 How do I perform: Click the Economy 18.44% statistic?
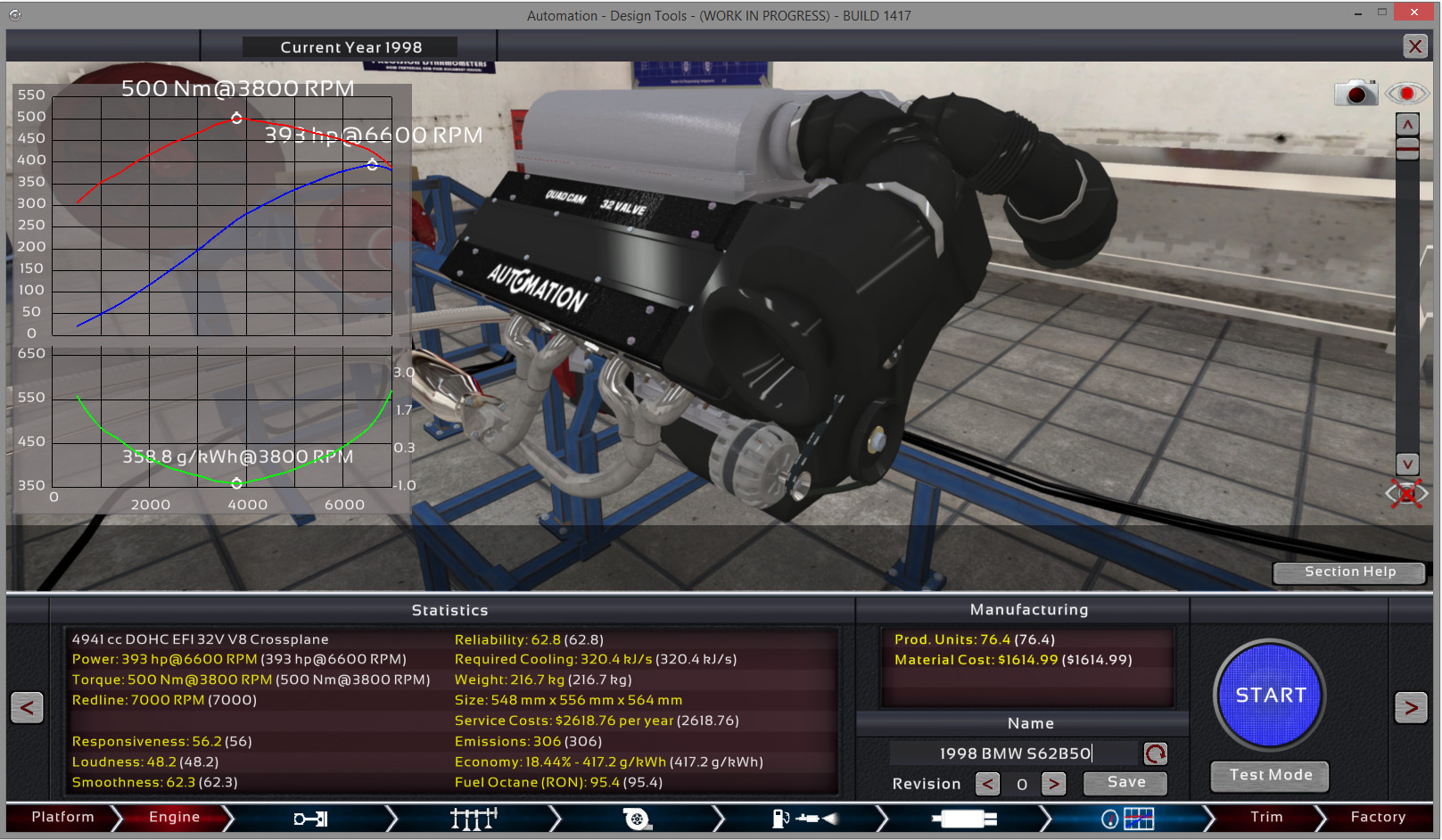pyautogui.click(x=609, y=762)
